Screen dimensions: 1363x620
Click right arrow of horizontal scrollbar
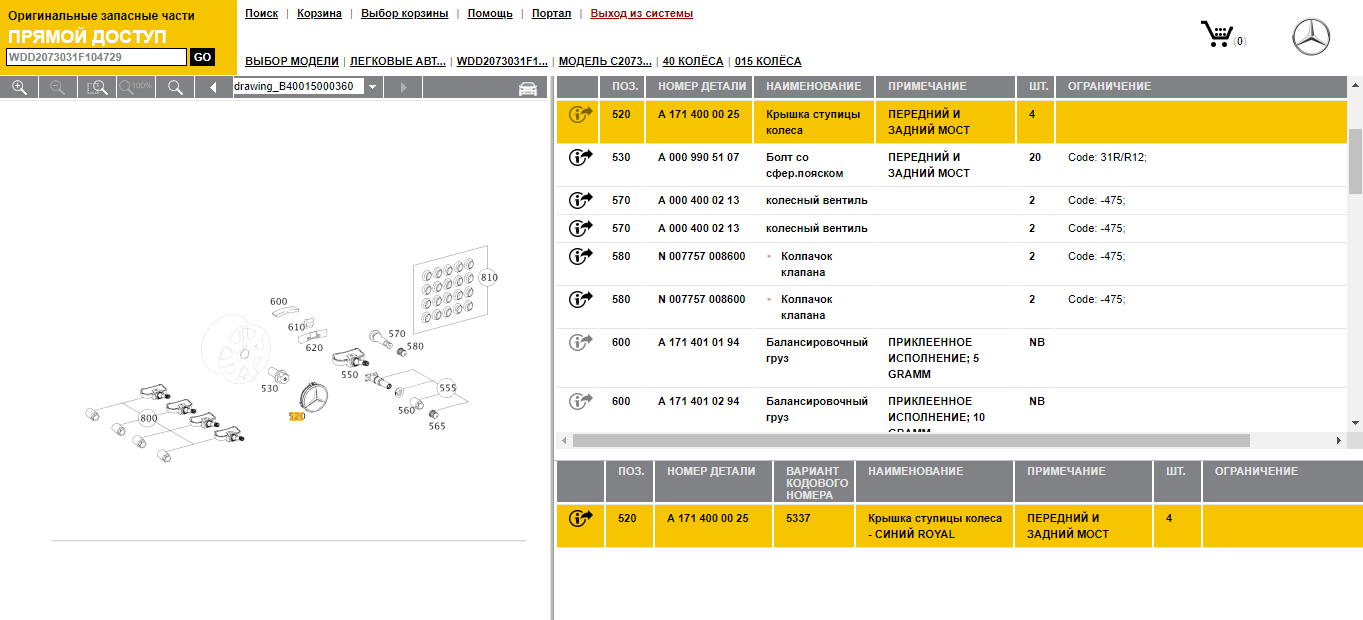click(x=1339, y=440)
